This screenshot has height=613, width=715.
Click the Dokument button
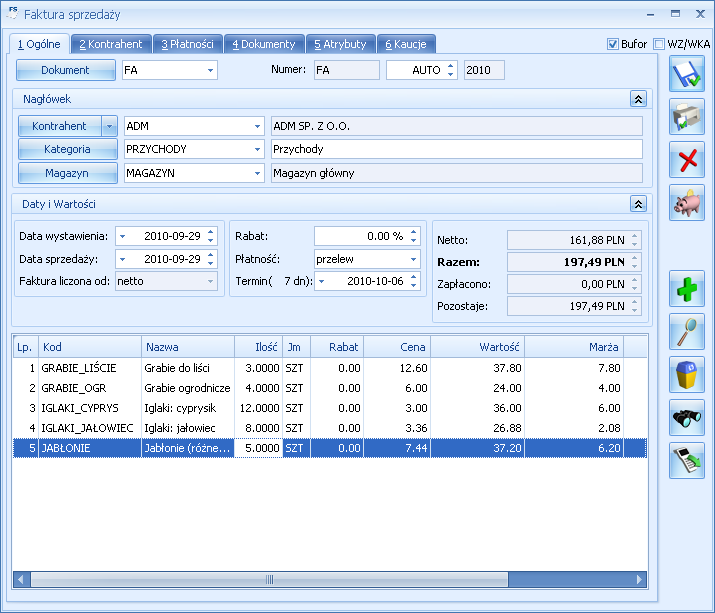click(x=65, y=70)
